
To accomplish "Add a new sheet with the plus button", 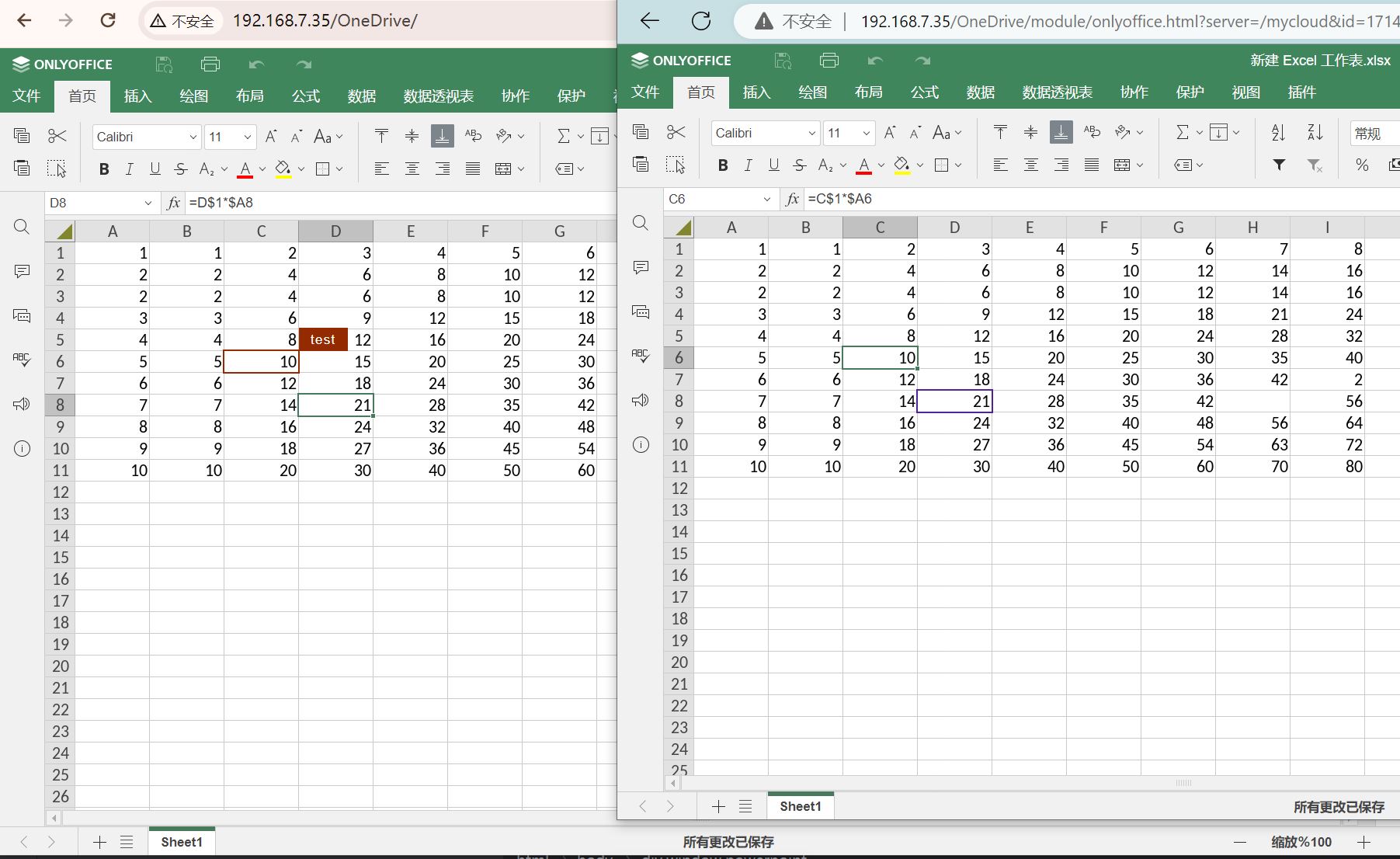I will (x=718, y=806).
